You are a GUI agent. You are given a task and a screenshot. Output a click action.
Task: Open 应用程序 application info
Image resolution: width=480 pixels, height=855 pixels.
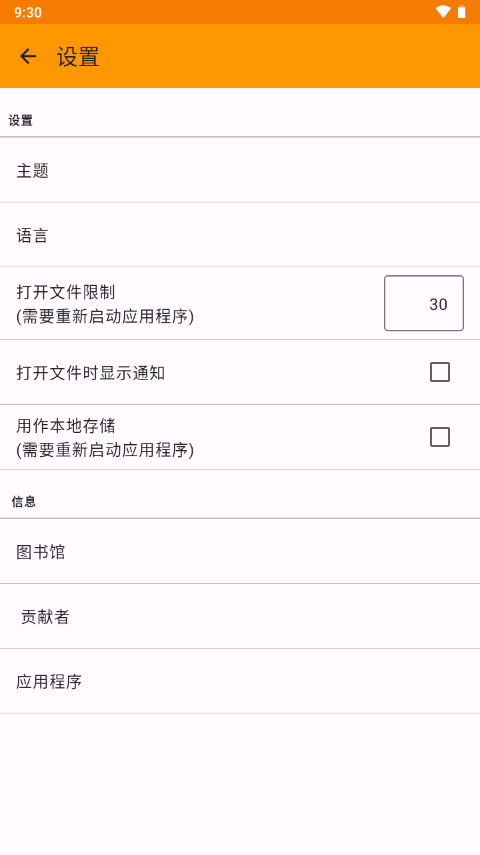[240, 681]
